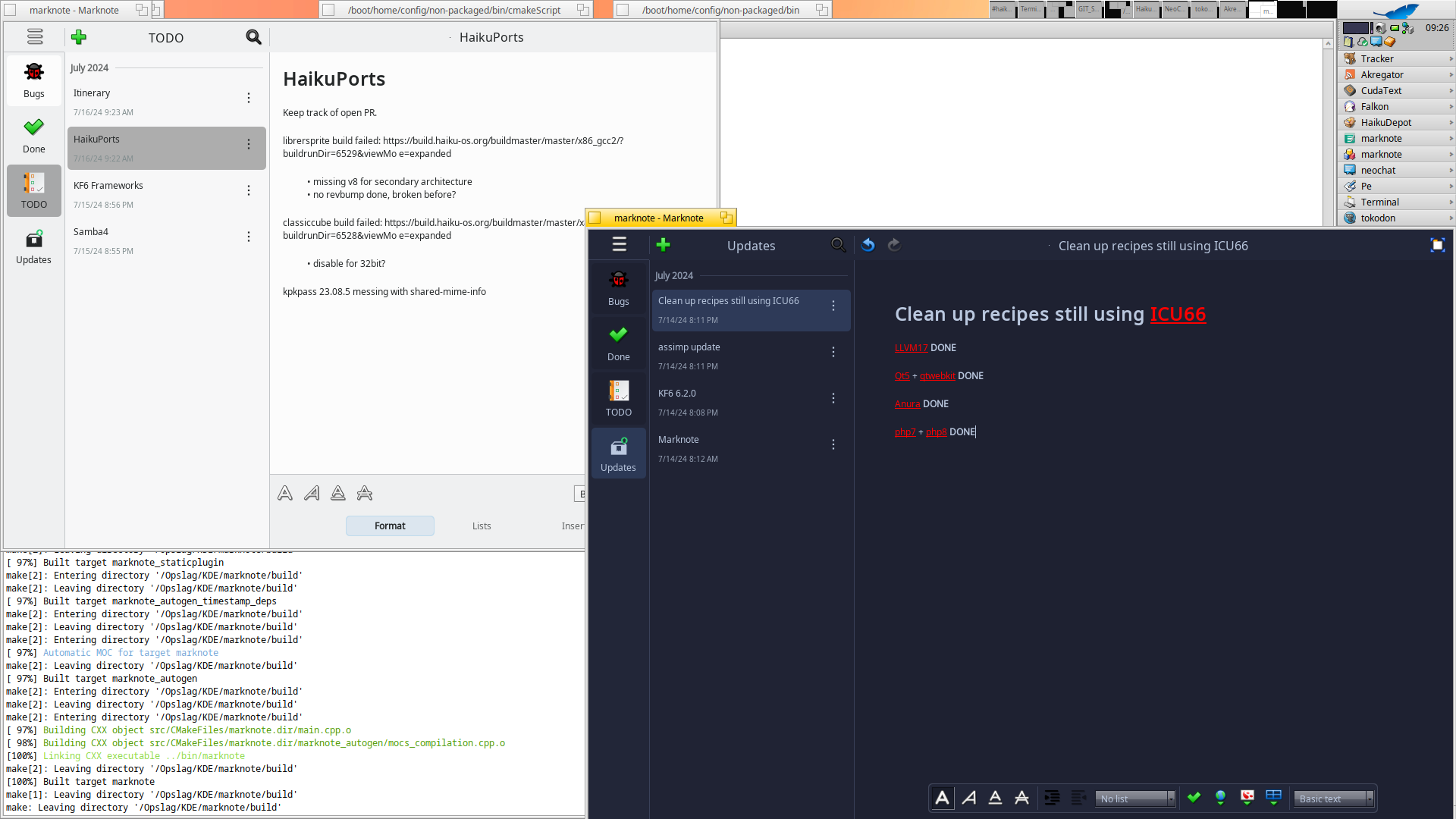
Task: Undo last edit in dark editor
Action: [868, 244]
